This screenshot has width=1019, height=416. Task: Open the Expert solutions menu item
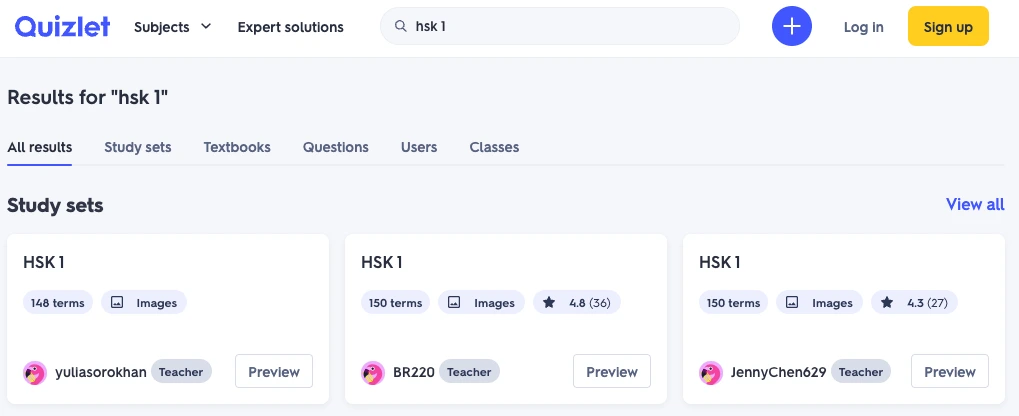[290, 27]
